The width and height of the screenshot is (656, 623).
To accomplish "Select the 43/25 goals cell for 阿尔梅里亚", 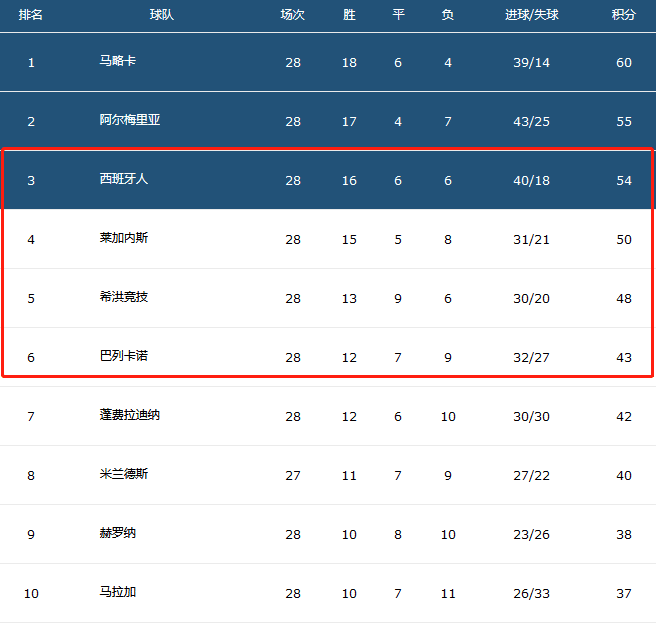I will [x=531, y=122].
